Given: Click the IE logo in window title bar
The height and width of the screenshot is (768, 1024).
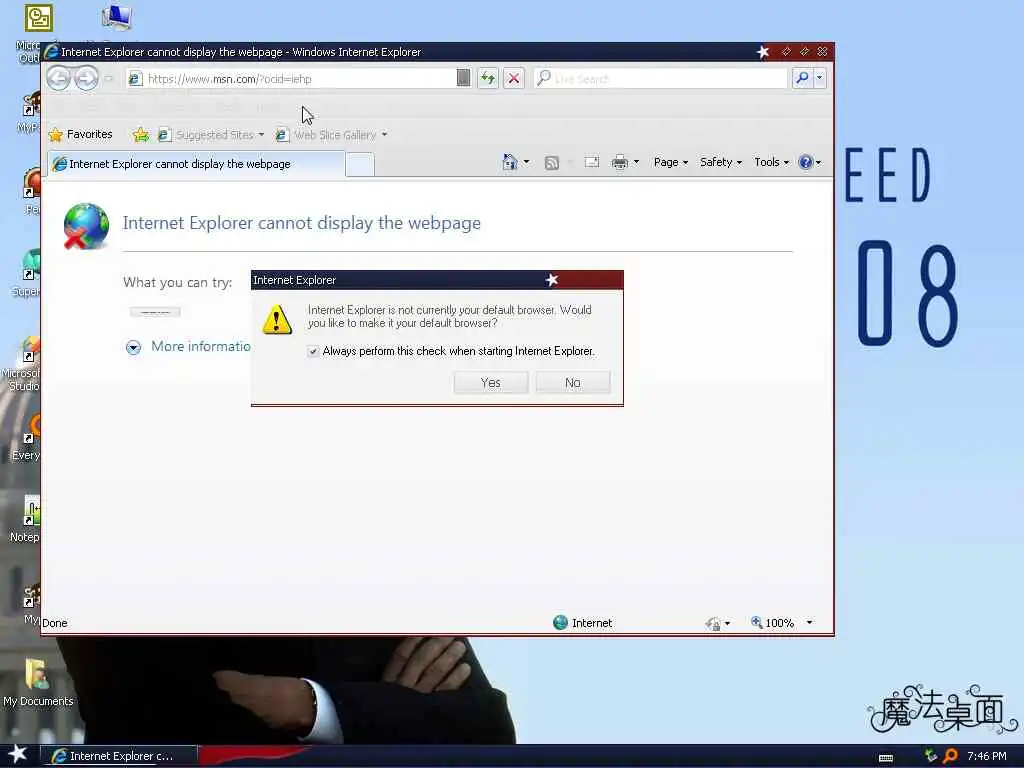Looking at the screenshot, I should point(52,52).
